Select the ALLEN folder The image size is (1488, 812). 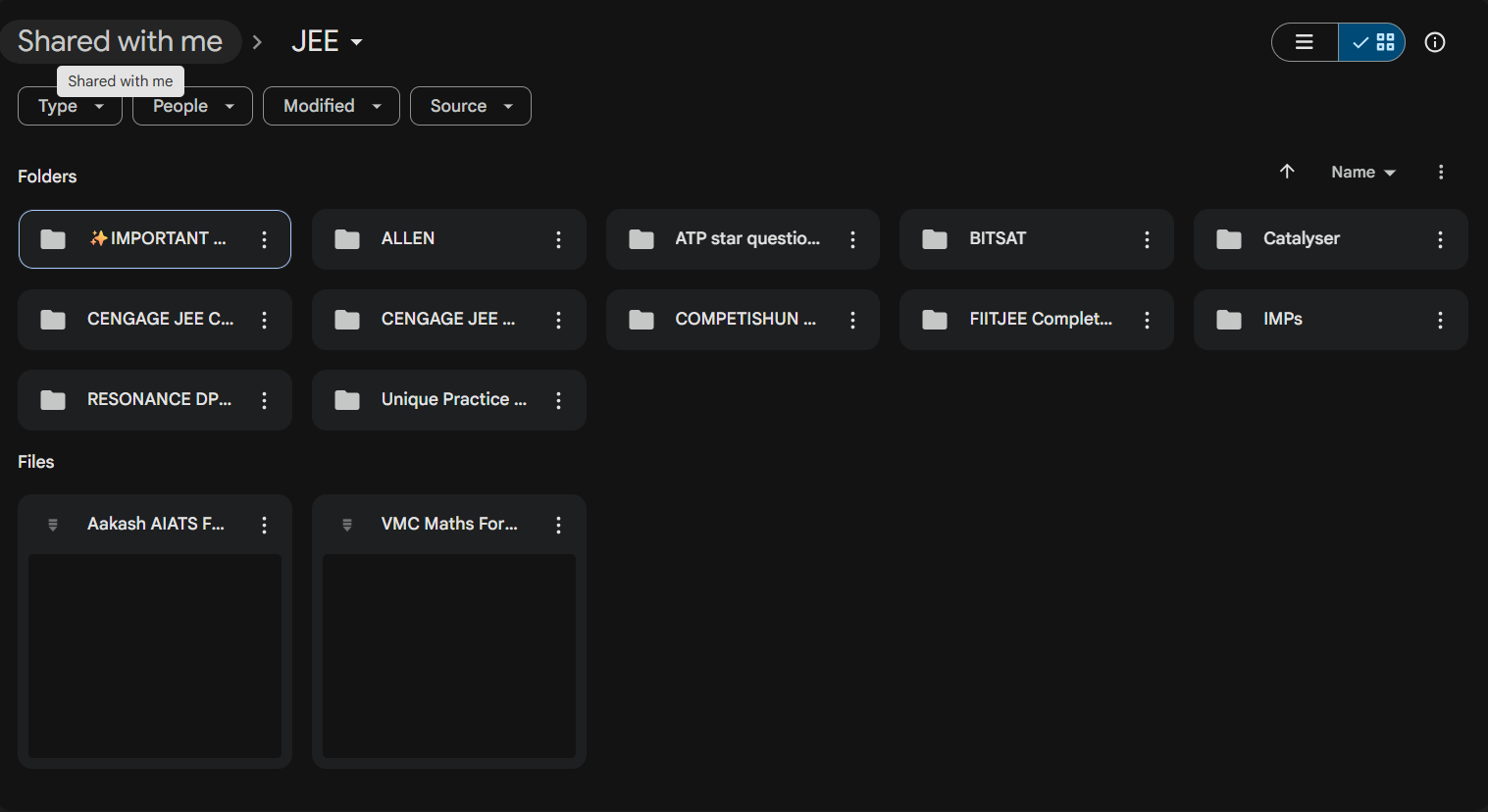449,239
